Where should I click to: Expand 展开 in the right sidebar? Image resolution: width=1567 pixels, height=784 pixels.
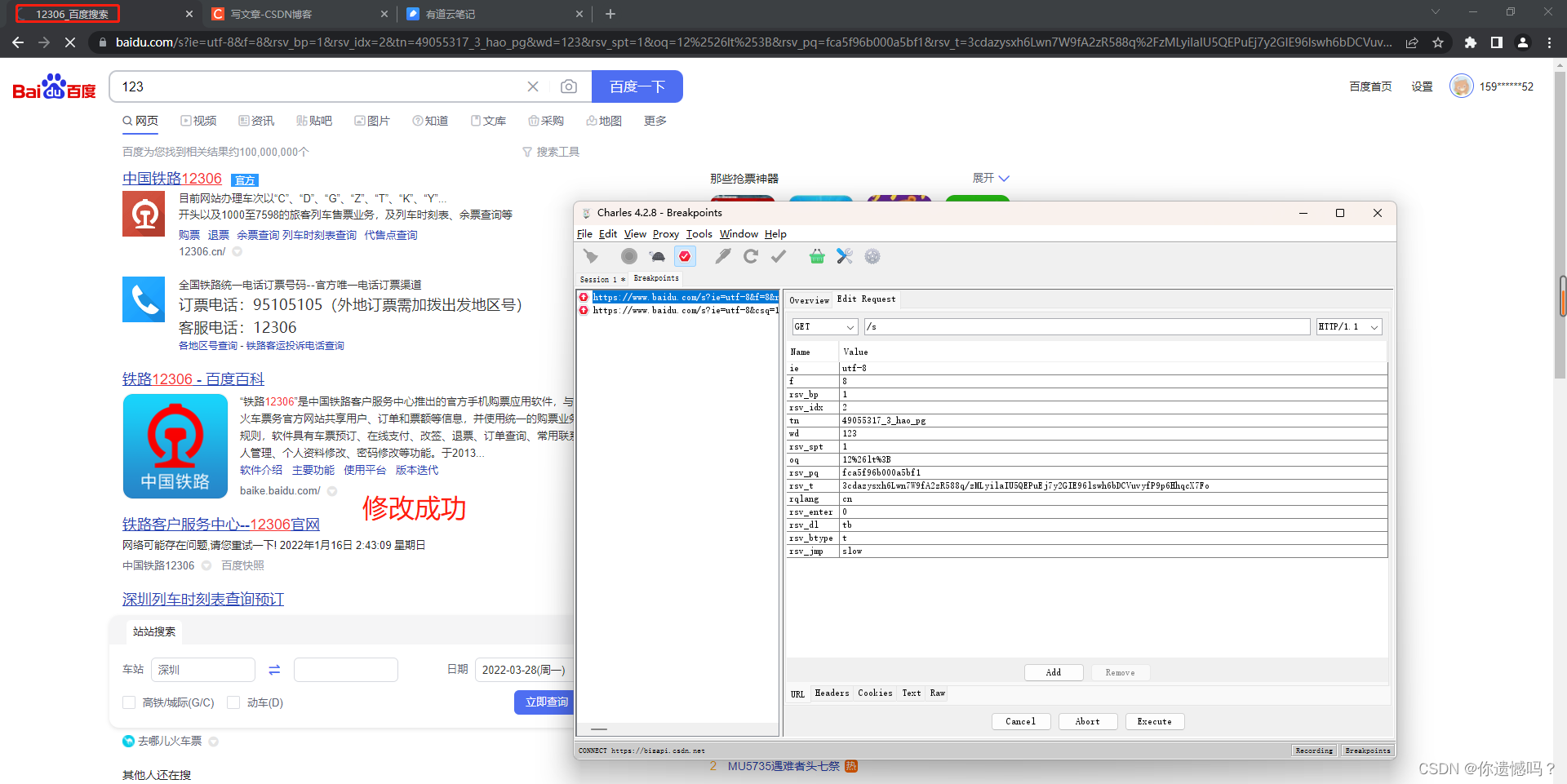(991, 178)
